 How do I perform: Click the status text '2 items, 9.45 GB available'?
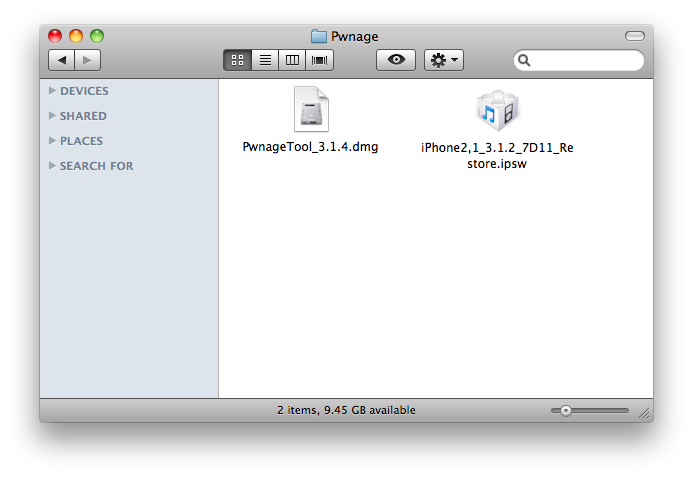(x=346, y=410)
